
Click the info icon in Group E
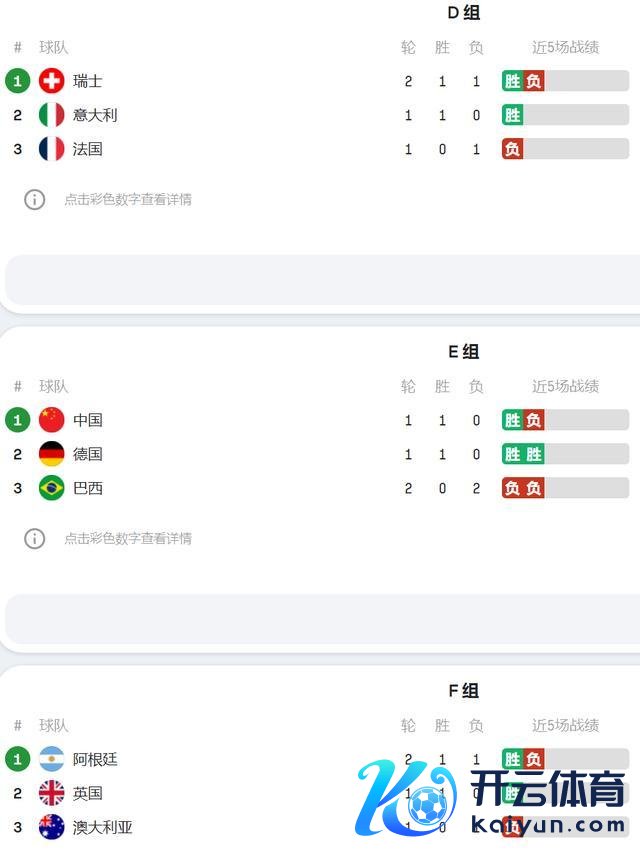point(35,538)
